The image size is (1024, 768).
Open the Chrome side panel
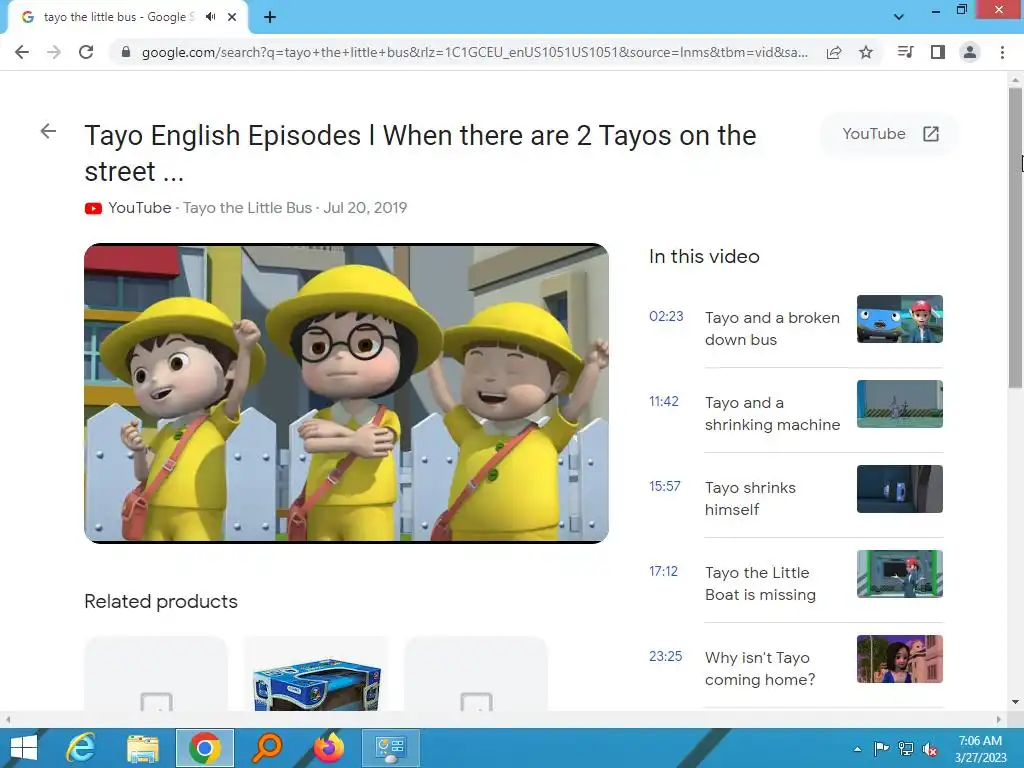pyautogui.click(x=938, y=52)
